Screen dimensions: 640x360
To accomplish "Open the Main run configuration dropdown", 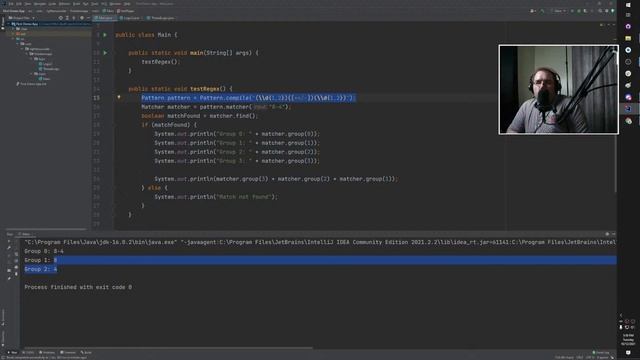I will click(x=559, y=11).
